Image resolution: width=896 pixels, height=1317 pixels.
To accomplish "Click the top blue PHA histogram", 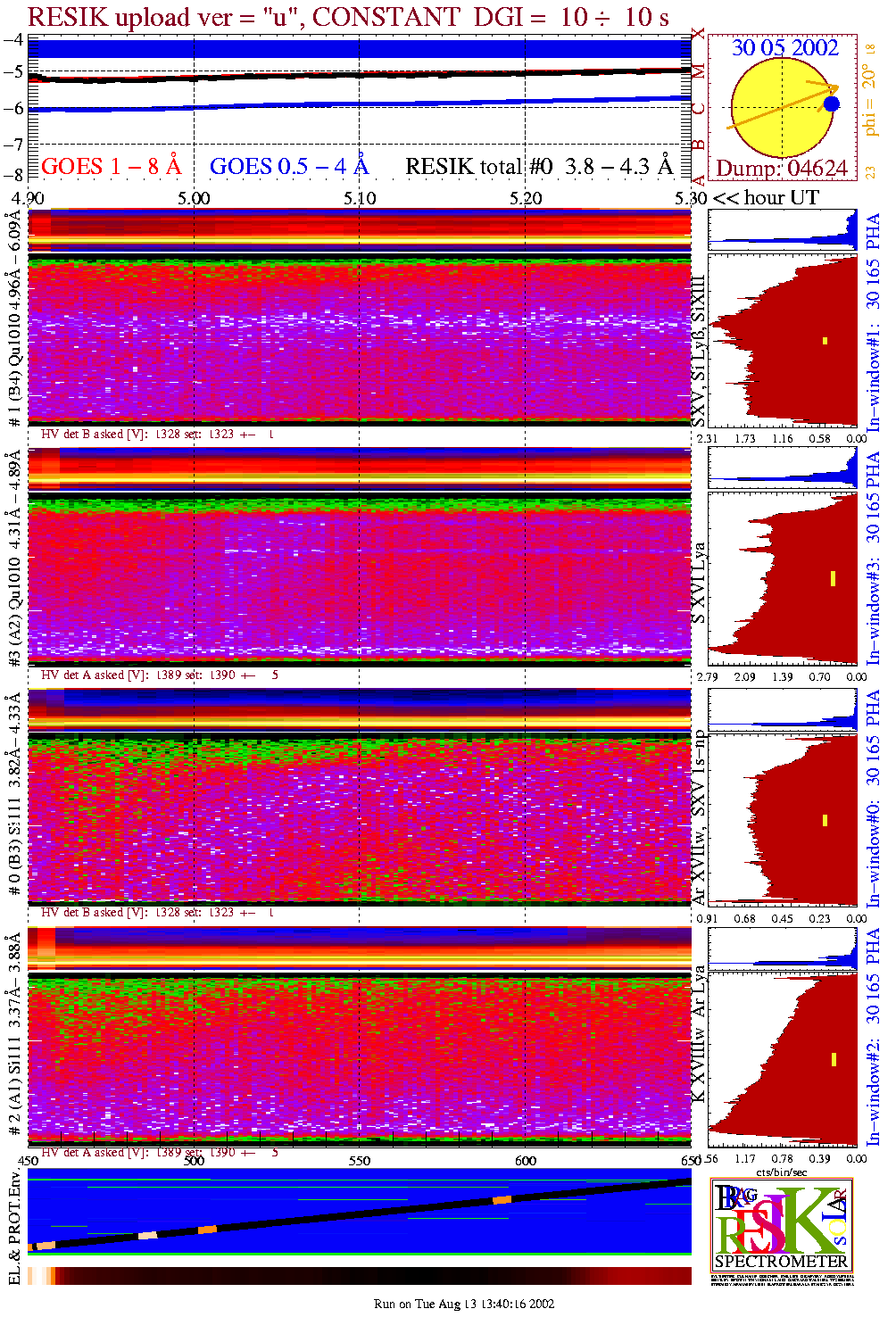I will (x=784, y=230).
